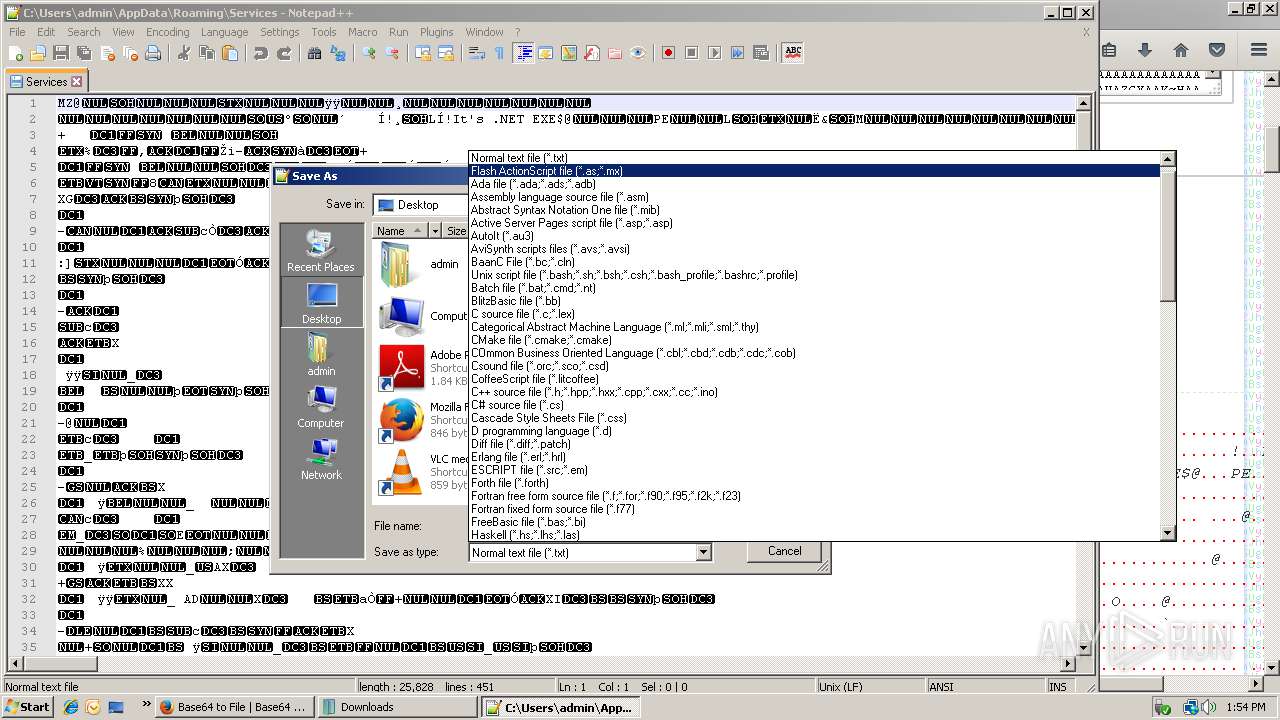Screen dimensions: 1280x720
Task: Click the file type list scrollbar thumb
Action: [1168, 233]
